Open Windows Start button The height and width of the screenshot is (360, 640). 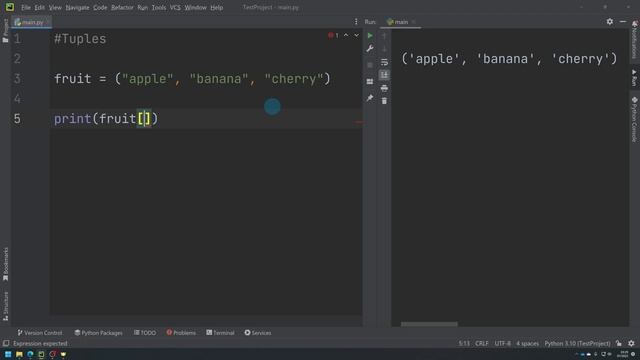click(8, 354)
